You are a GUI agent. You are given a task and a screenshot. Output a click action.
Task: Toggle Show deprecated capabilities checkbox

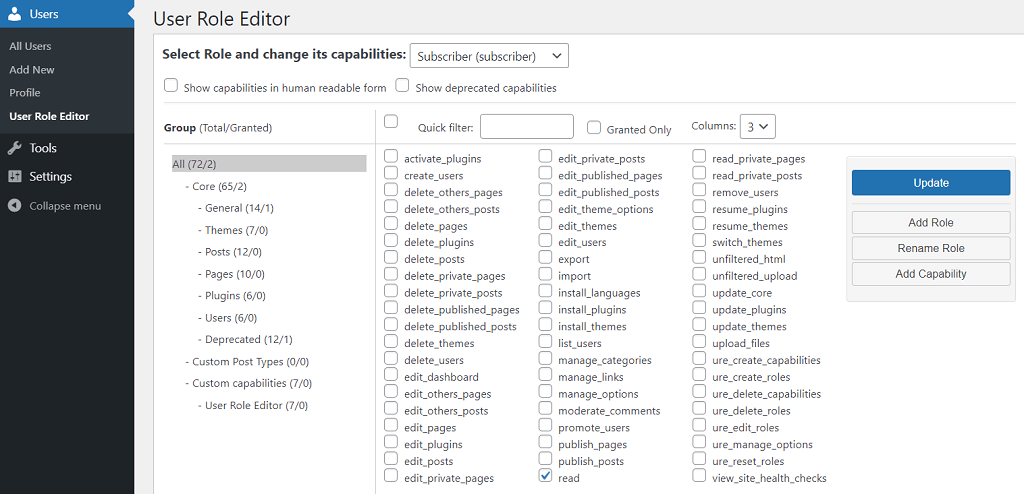(402, 86)
